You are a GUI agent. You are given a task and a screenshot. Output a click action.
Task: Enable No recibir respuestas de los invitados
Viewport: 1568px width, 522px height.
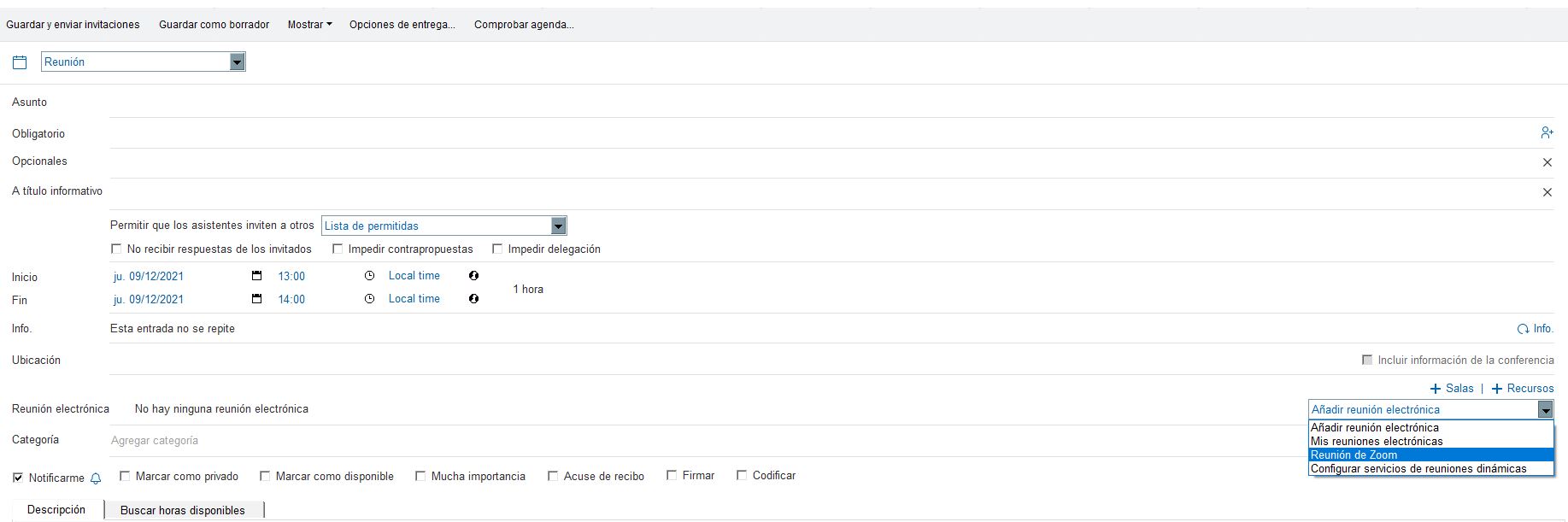116,249
